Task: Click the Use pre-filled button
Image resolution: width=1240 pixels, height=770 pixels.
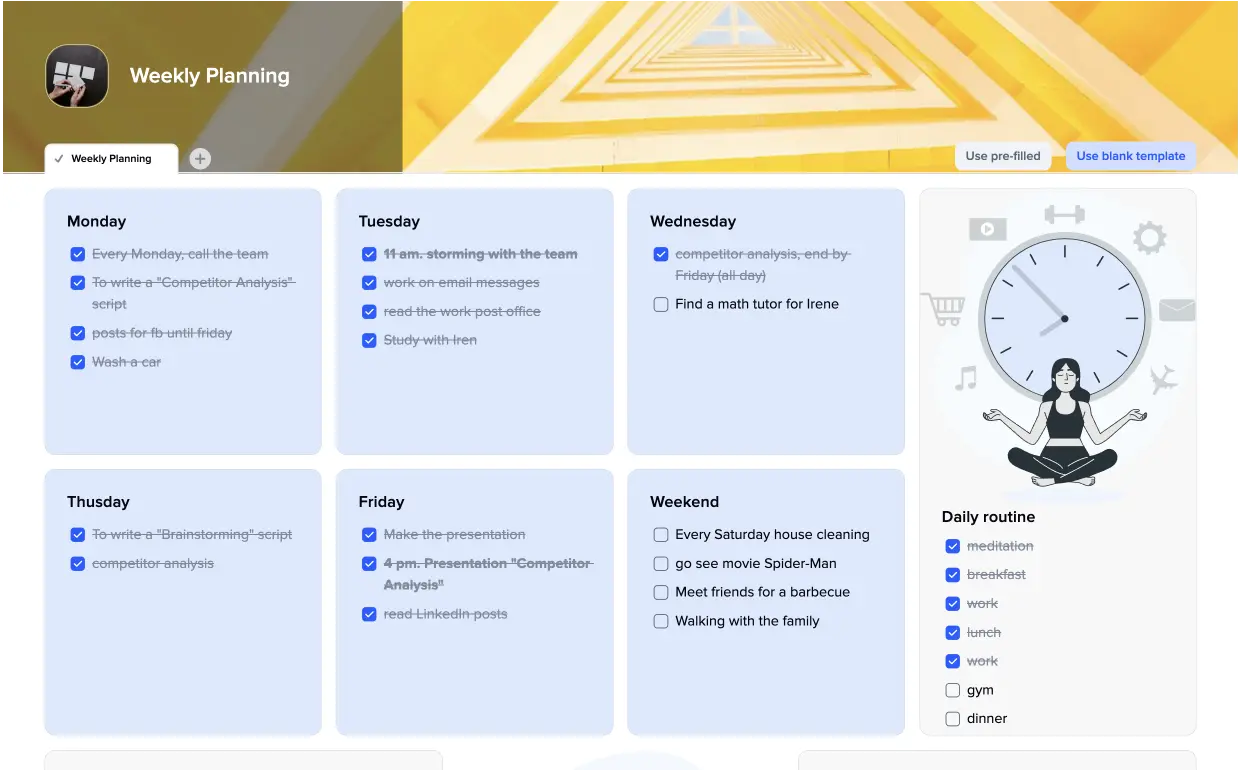Action: click(1003, 156)
